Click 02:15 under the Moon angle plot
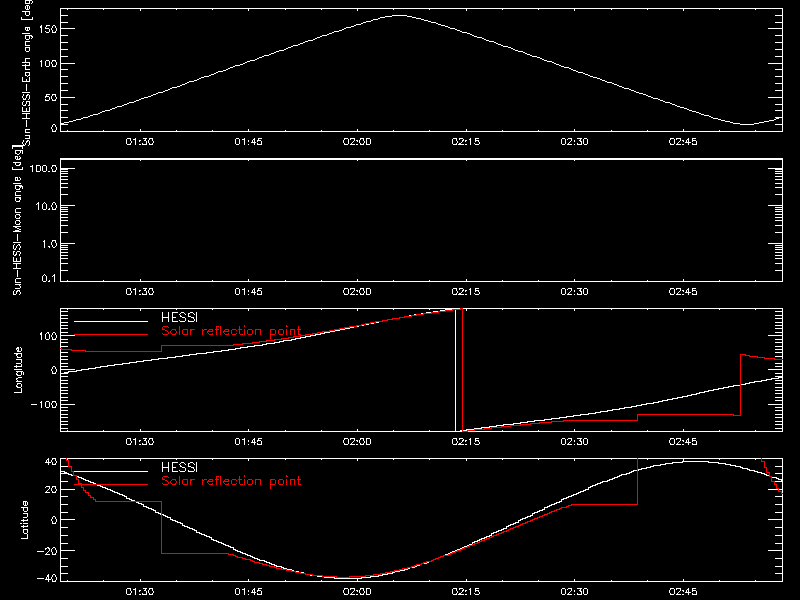Screen dimensions: 800x600 click(x=466, y=292)
